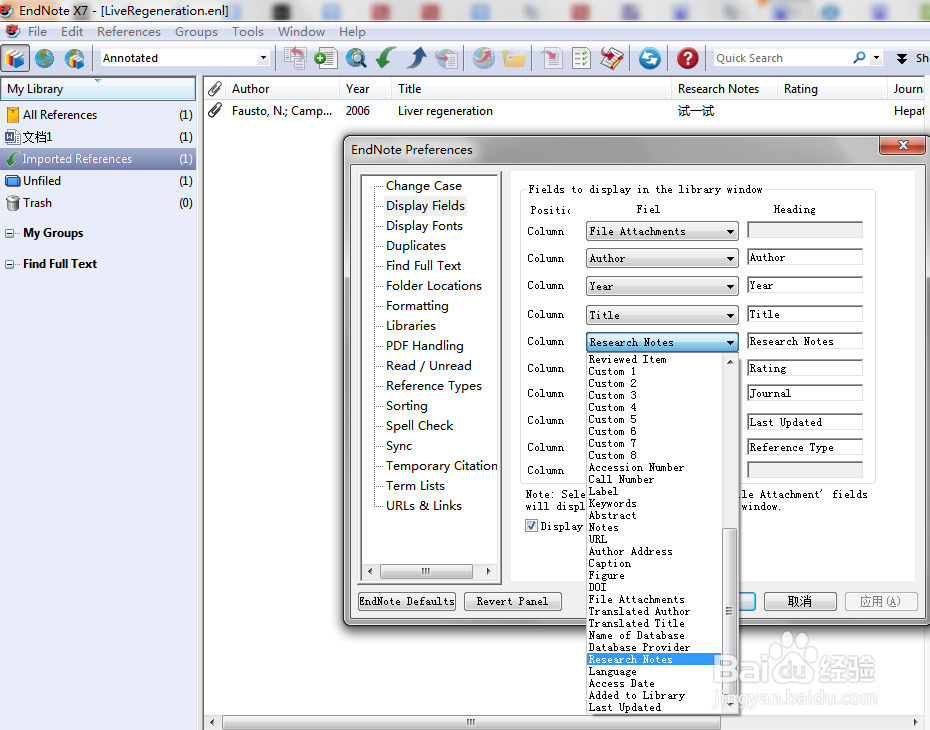
Task: Open the Groups menu
Action: (196, 31)
